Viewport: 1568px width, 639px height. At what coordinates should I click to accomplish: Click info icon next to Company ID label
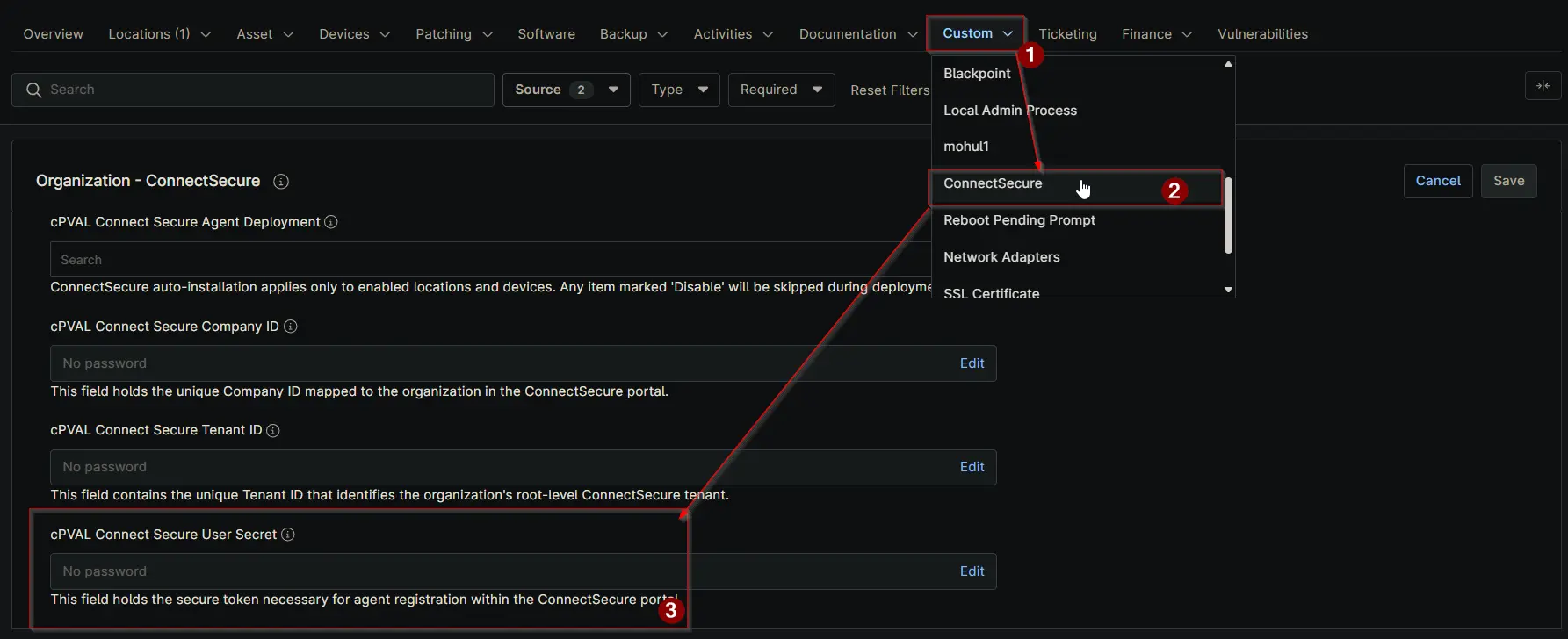click(x=291, y=327)
